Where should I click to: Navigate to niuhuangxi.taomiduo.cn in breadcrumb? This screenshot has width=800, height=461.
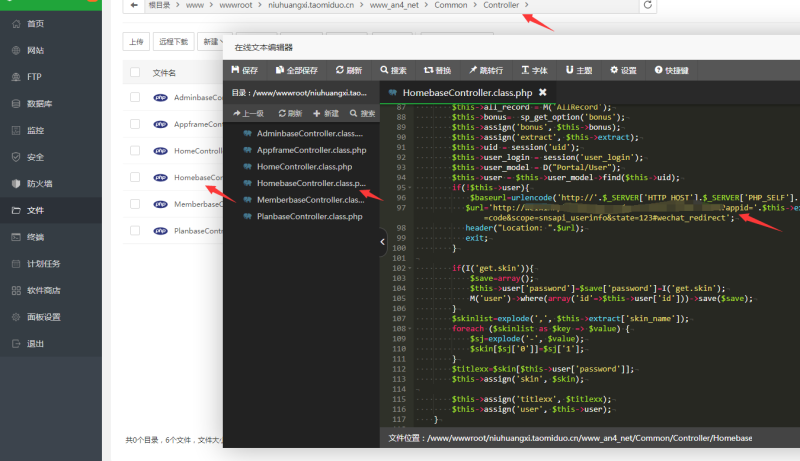(x=311, y=5)
